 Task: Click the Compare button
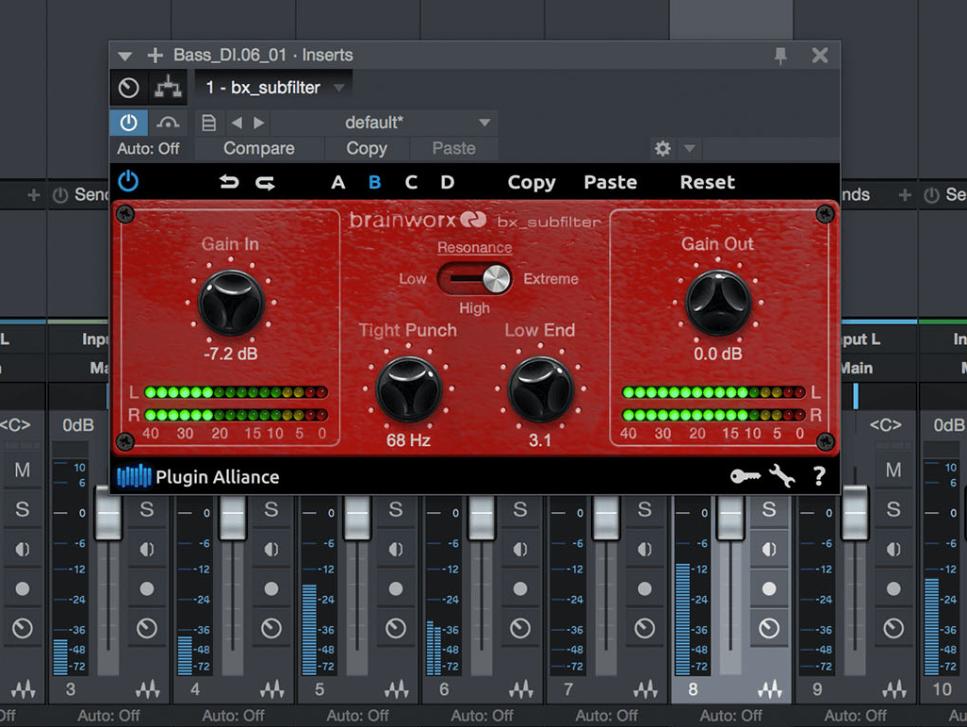pyautogui.click(x=258, y=147)
